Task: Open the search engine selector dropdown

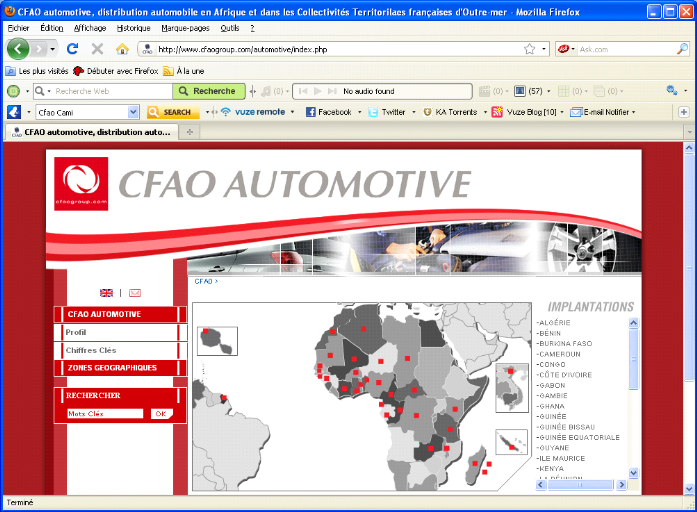Action: (x=573, y=49)
